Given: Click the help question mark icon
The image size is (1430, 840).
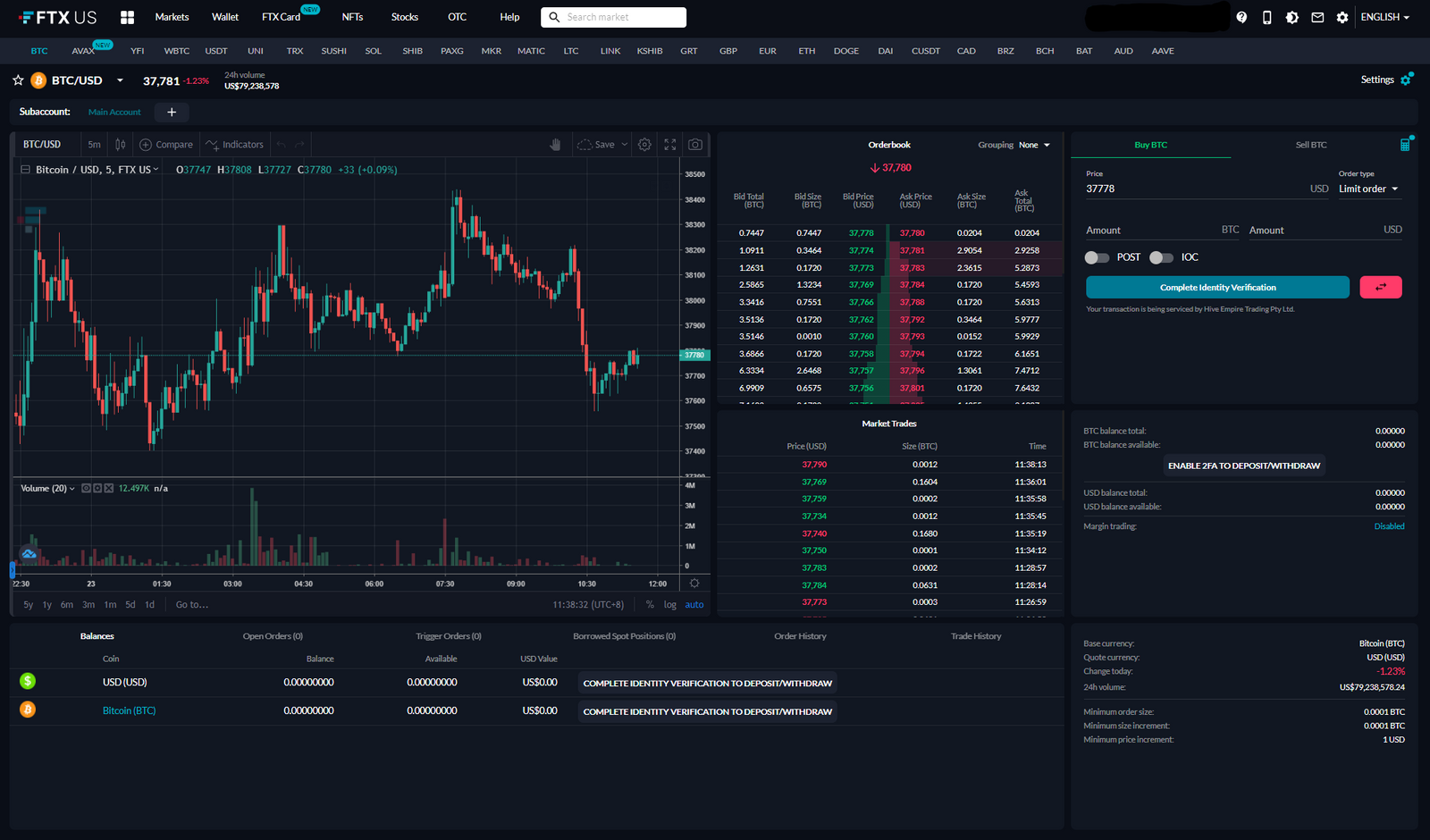Looking at the screenshot, I should point(1241,17).
